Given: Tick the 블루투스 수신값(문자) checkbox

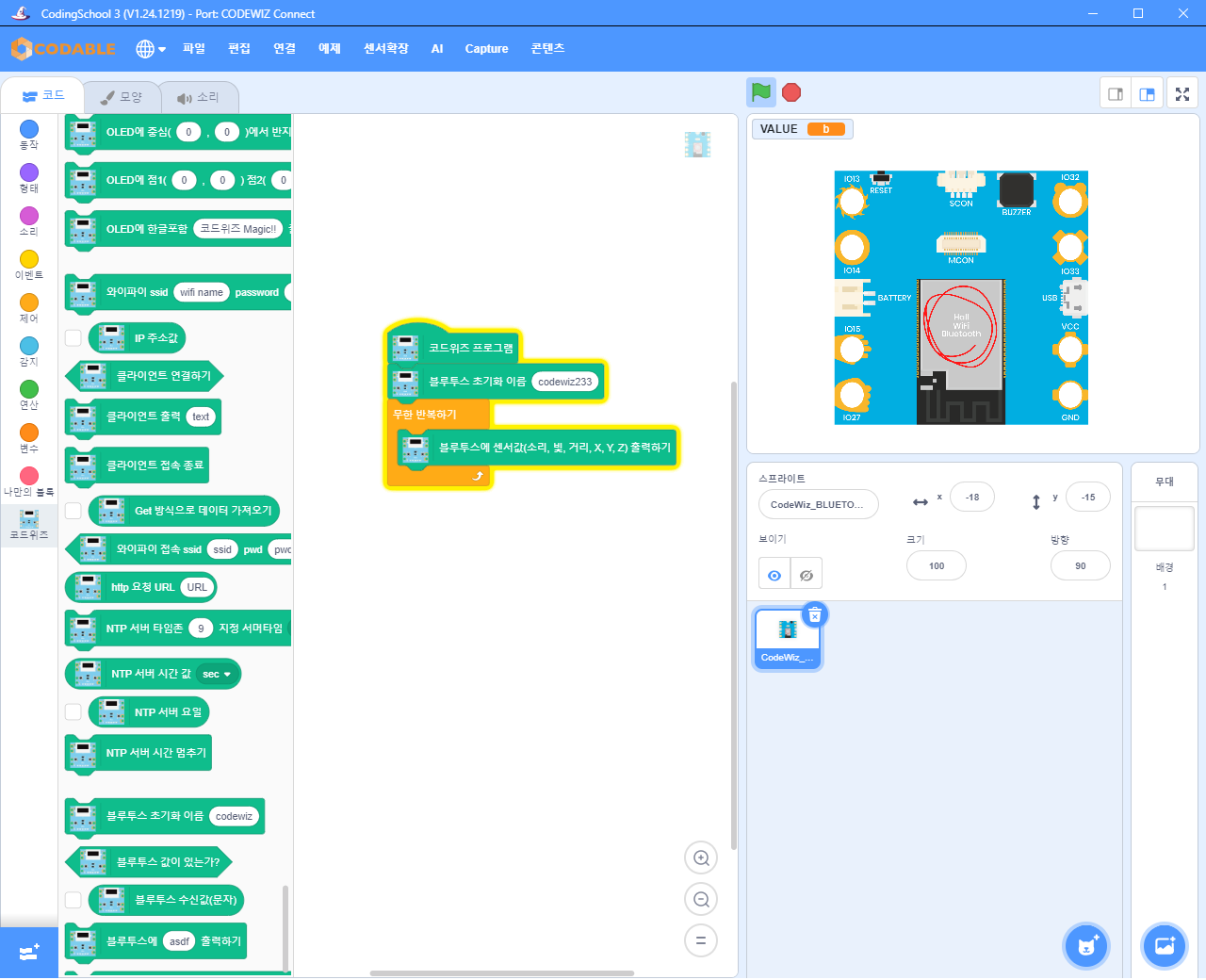Looking at the screenshot, I should pyautogui.click(x=73, y=900).
